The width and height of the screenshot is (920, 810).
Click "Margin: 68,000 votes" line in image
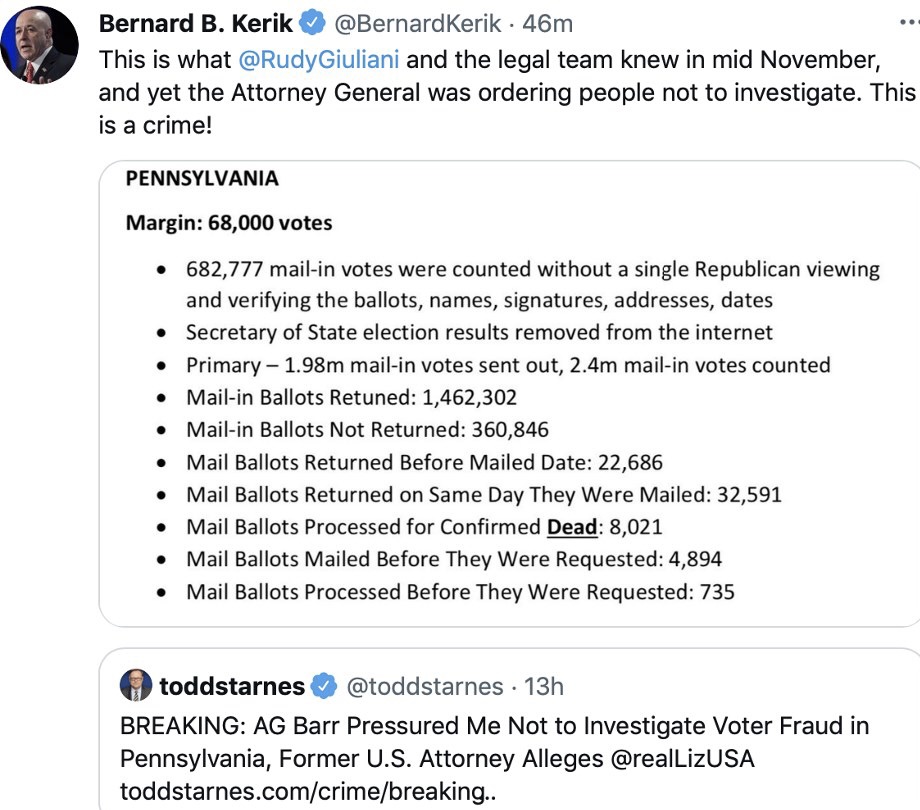coord(228,222)
